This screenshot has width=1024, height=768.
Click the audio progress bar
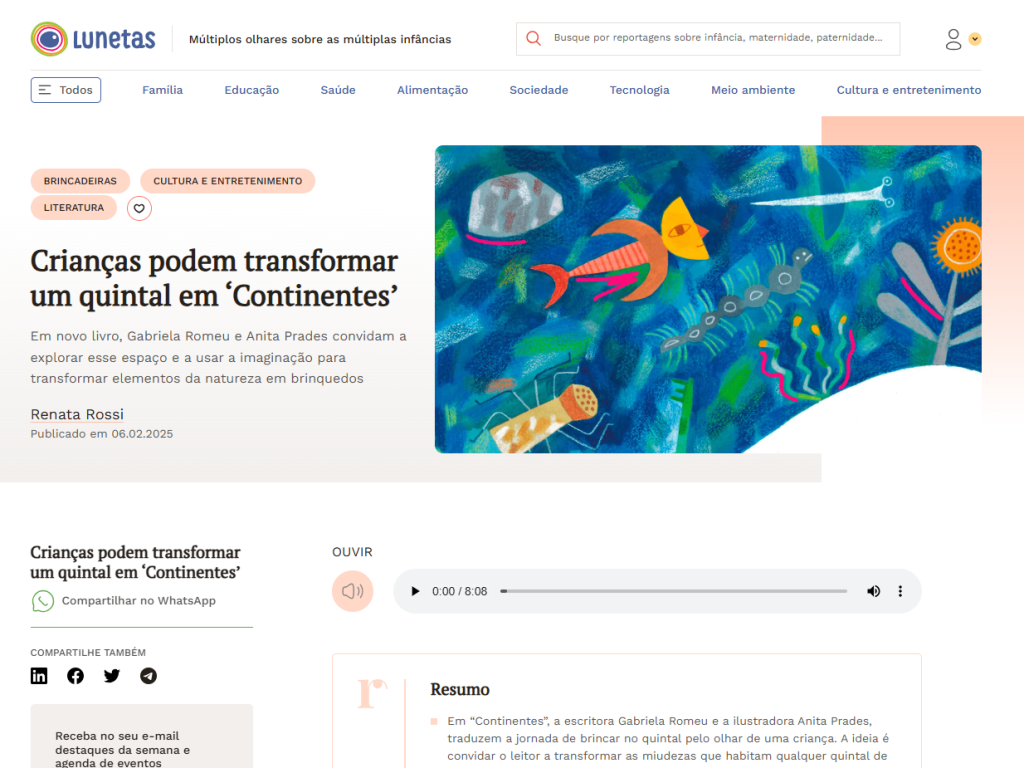pyautogui.click(x=673, y=591)
